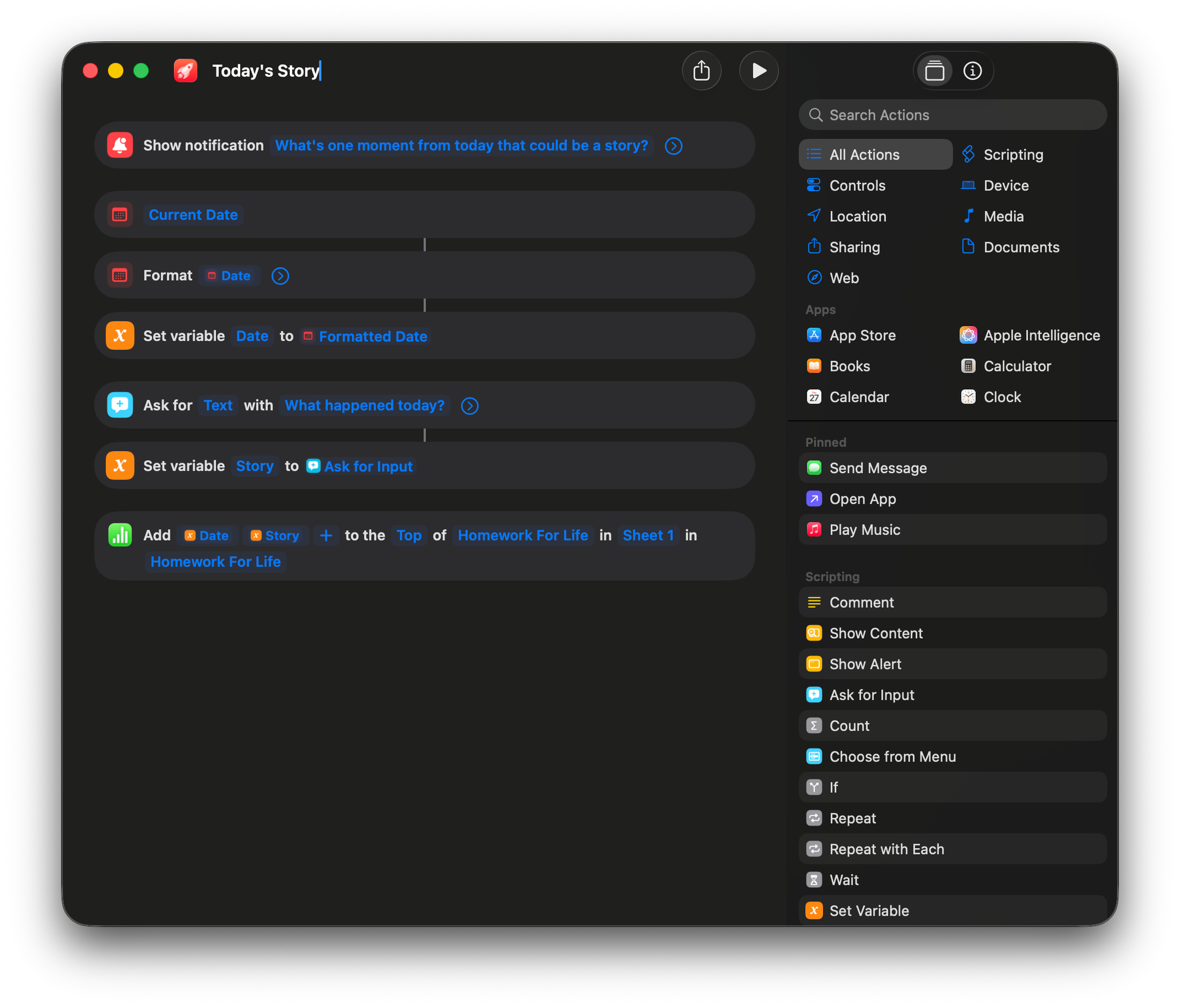Viewport: 1180px width, 1008px height.
Task: Expand Show notification action options
Action: coord(673,146)
